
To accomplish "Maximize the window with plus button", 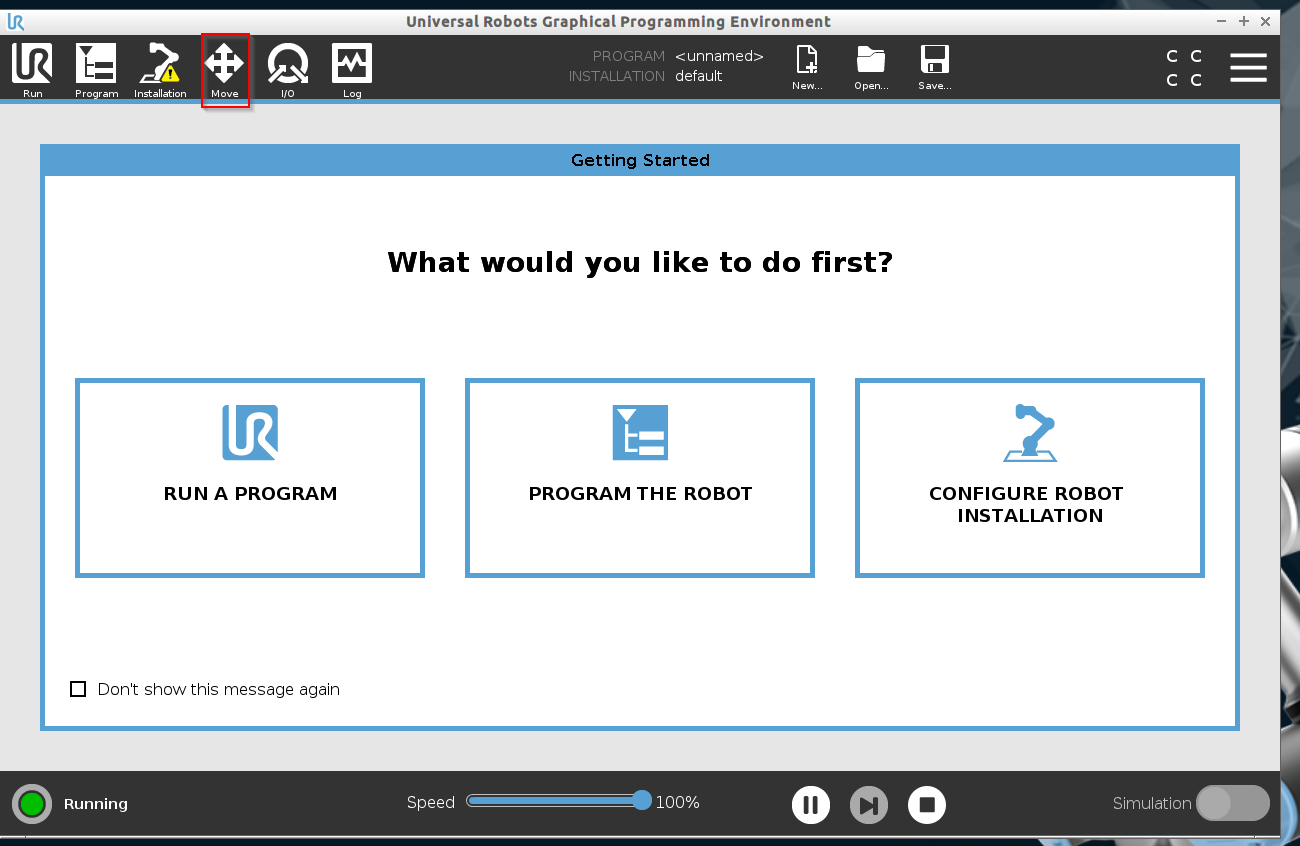I will click(x=1244, y=21).
